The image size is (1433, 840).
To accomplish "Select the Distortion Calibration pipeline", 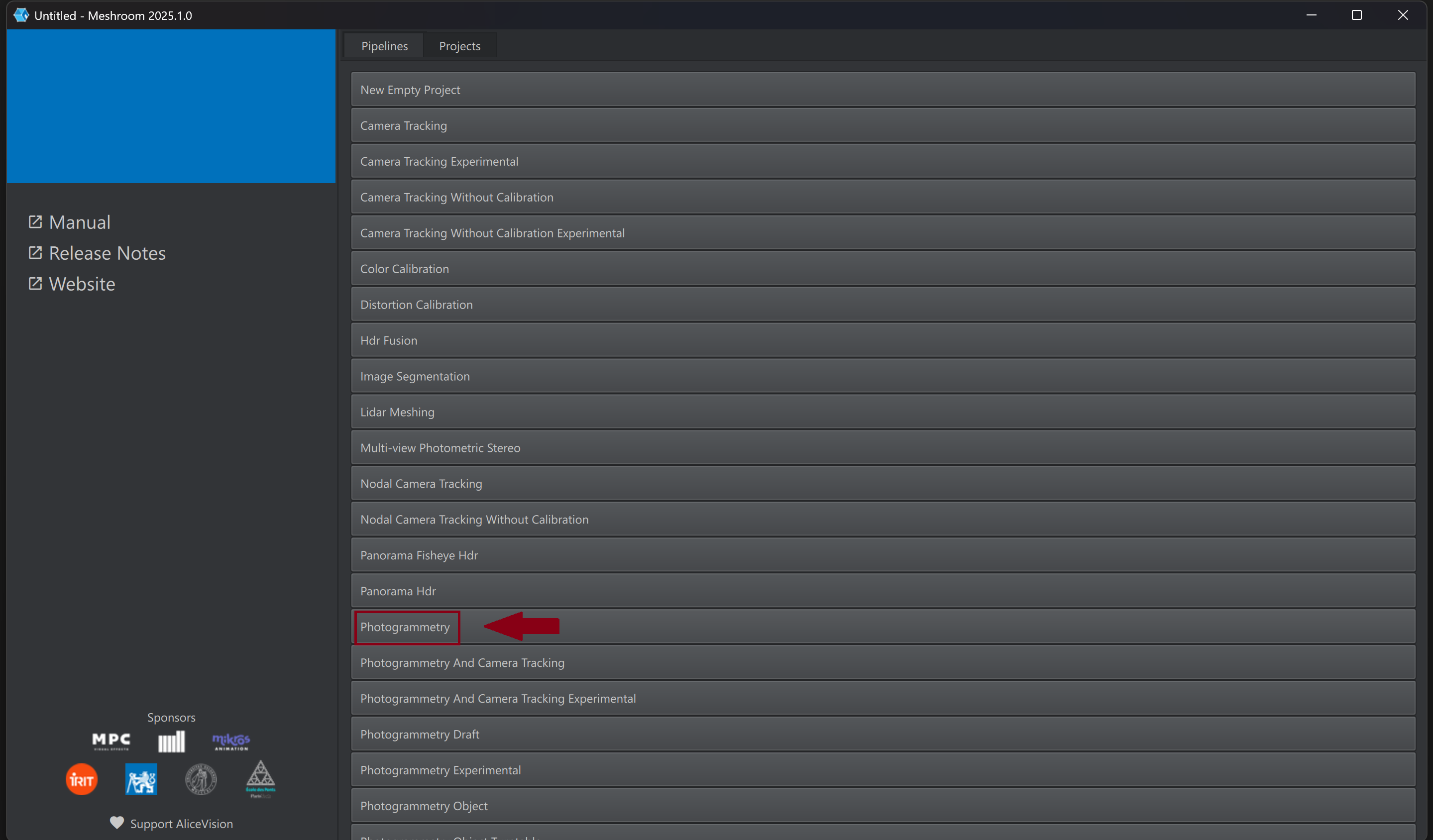I will 882,304.
